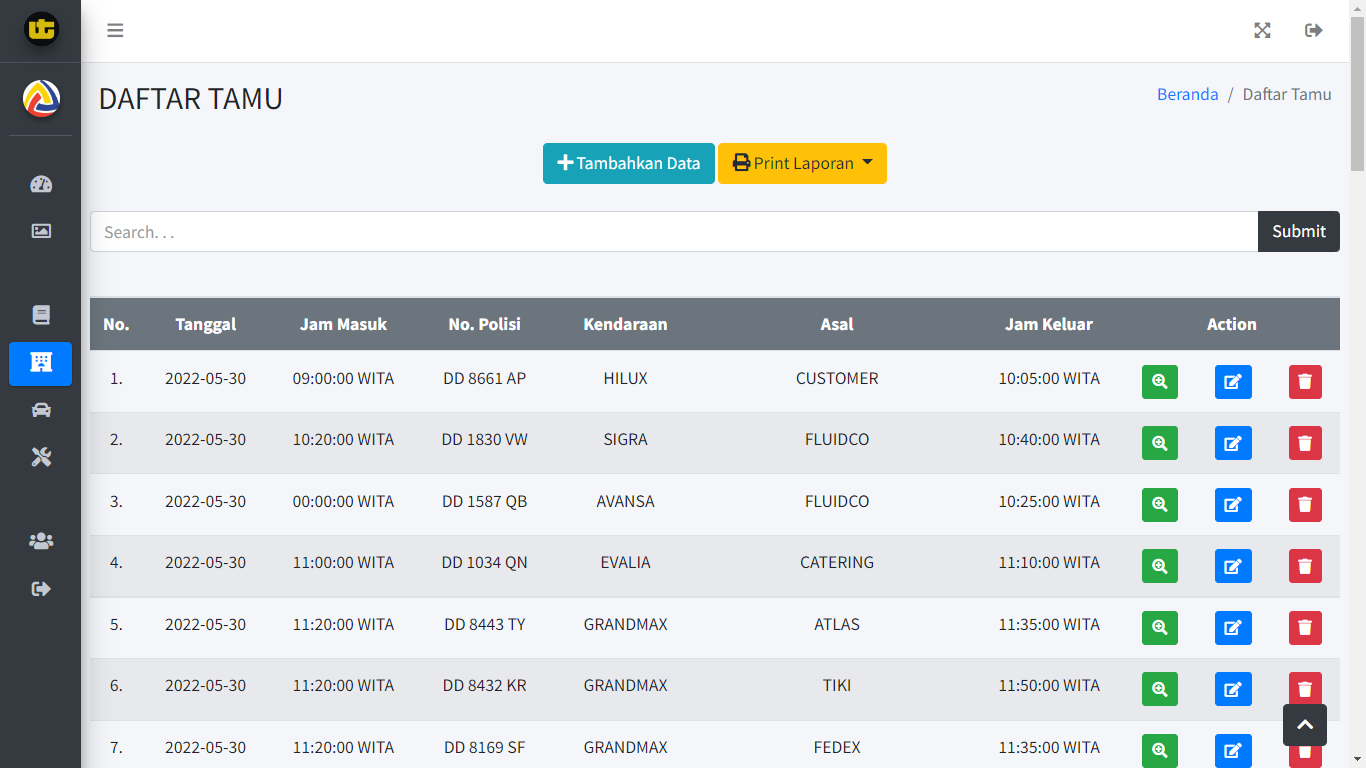Activate fullscreen icon in top bar
1366x768 pixels.
(1262, 31)
